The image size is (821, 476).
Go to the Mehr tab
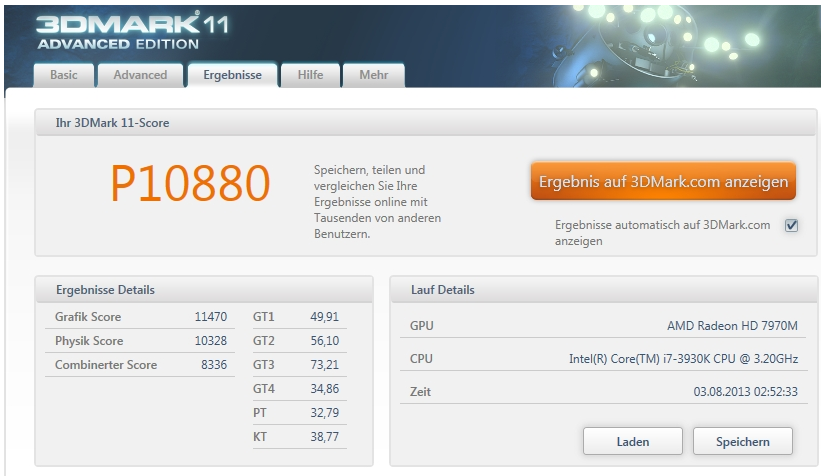coord(373,76)
